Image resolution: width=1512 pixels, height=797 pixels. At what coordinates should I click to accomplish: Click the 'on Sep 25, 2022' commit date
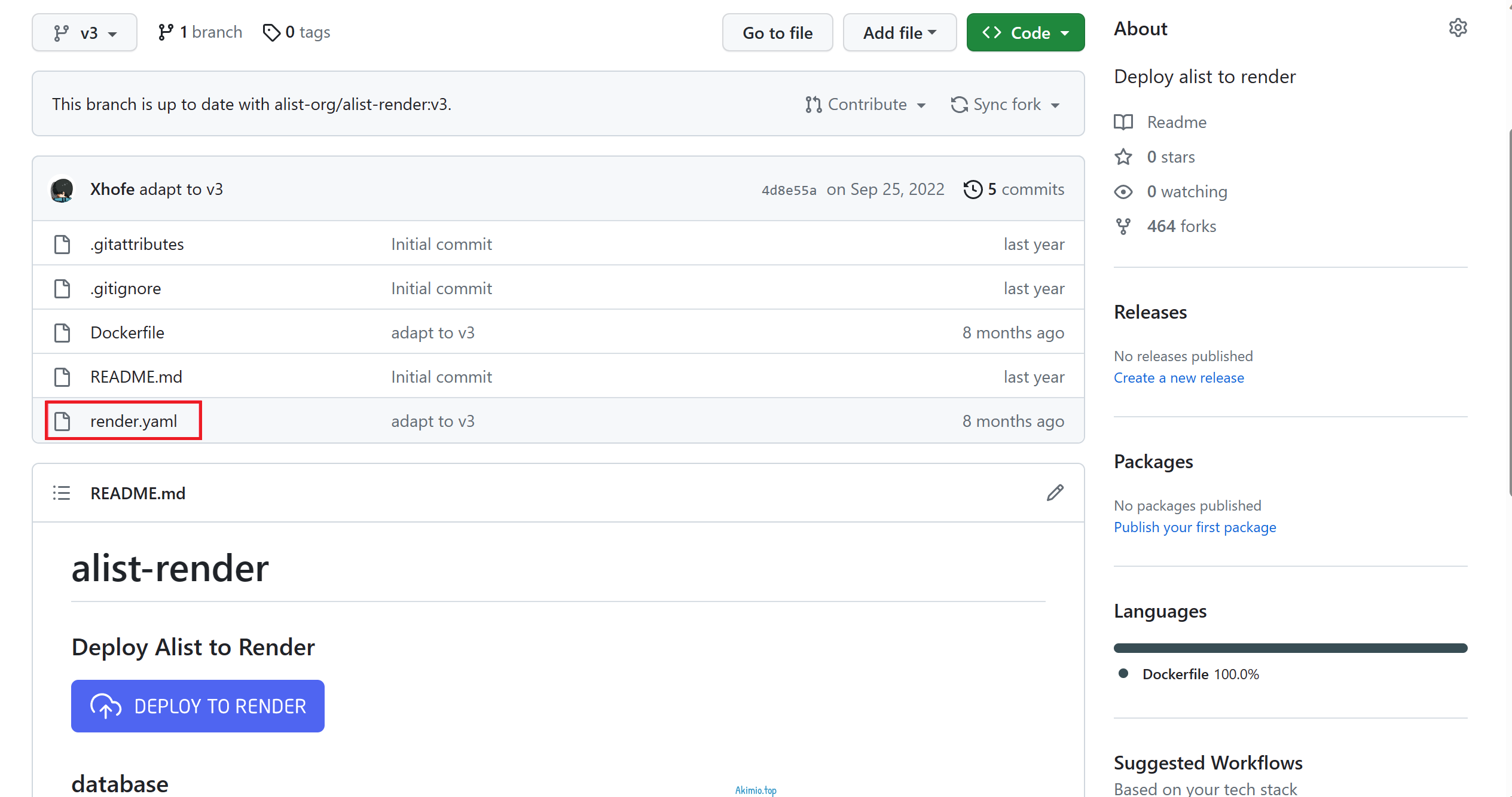tap(885, 190)
